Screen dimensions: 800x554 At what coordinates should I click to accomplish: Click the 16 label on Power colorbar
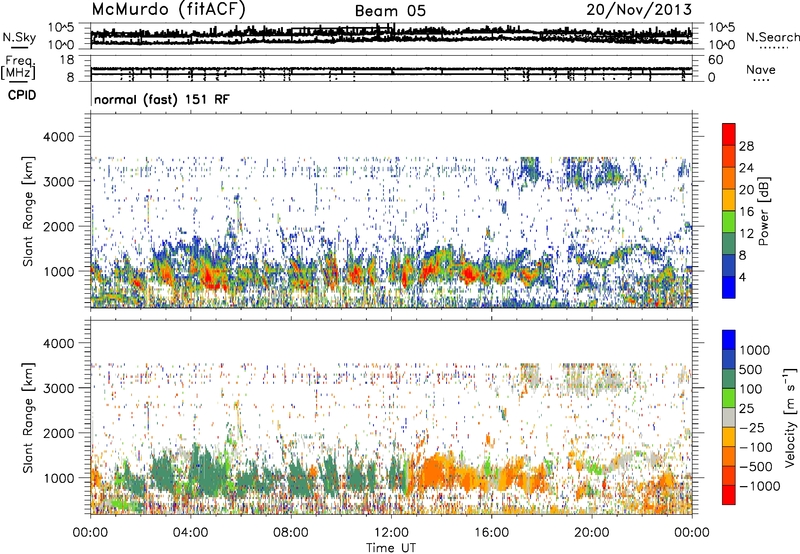[746, 212]
